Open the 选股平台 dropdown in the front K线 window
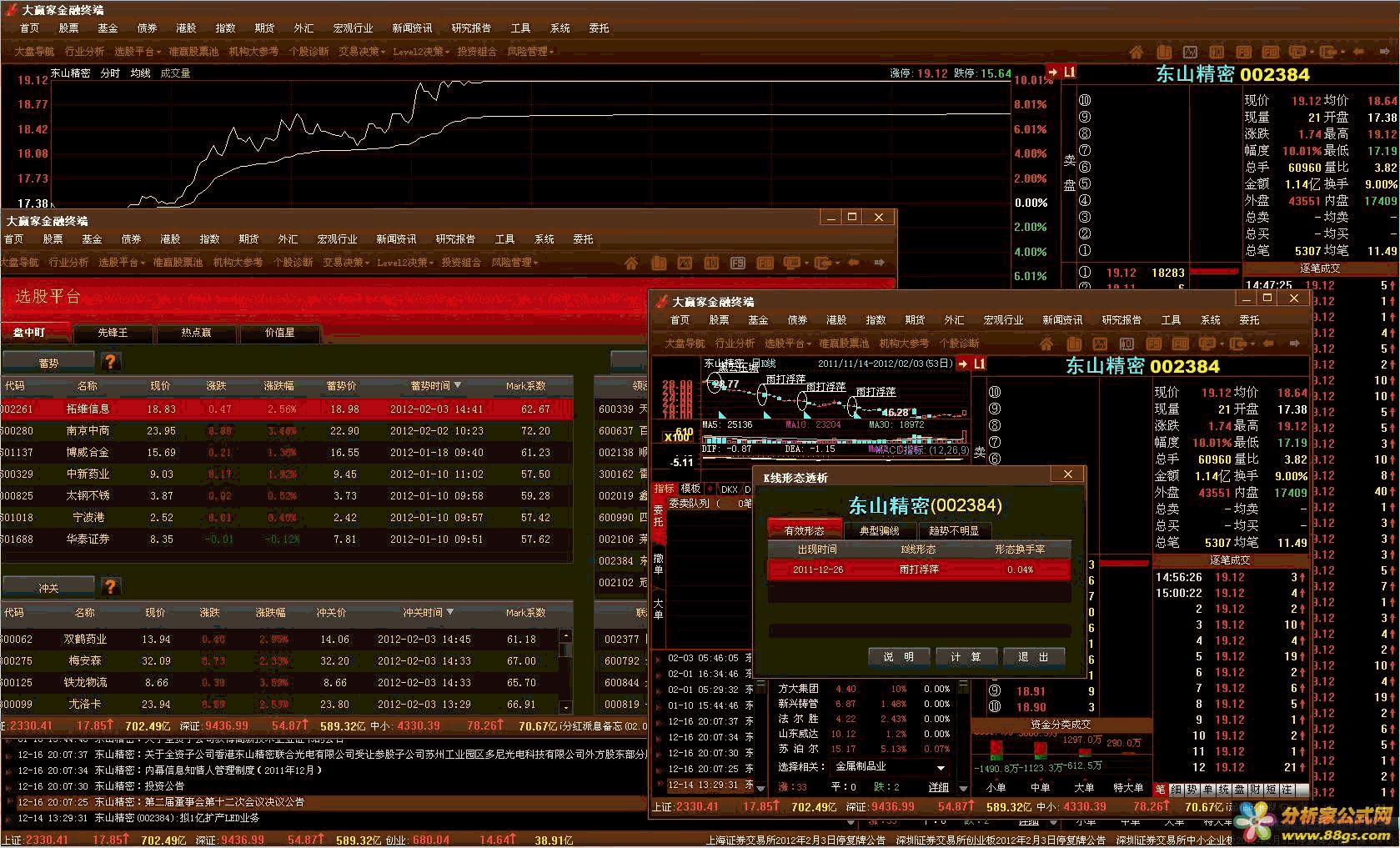This screenshot has height=848, width=1400. tap(788, 344)
